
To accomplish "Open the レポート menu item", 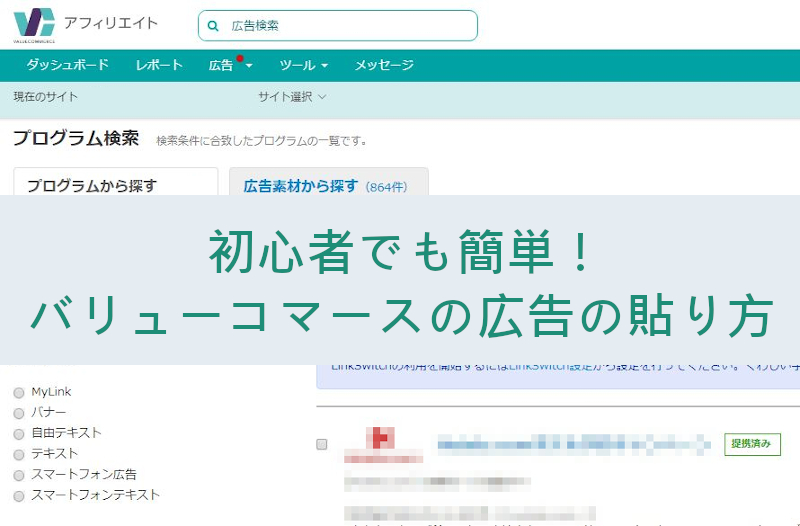I will [159, 65].
